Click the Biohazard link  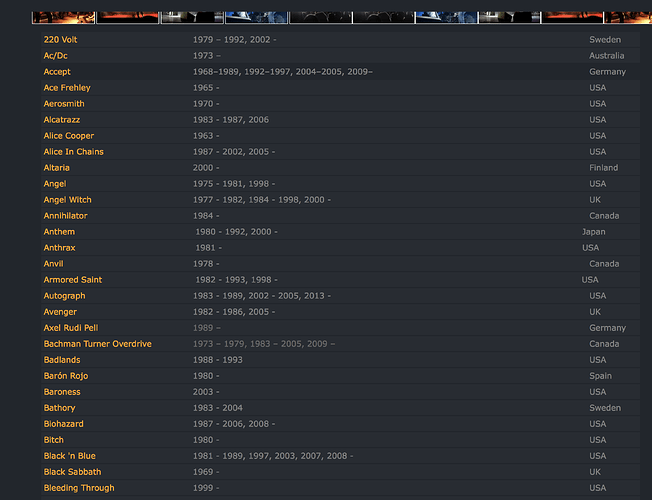click(x=64, y=424)
